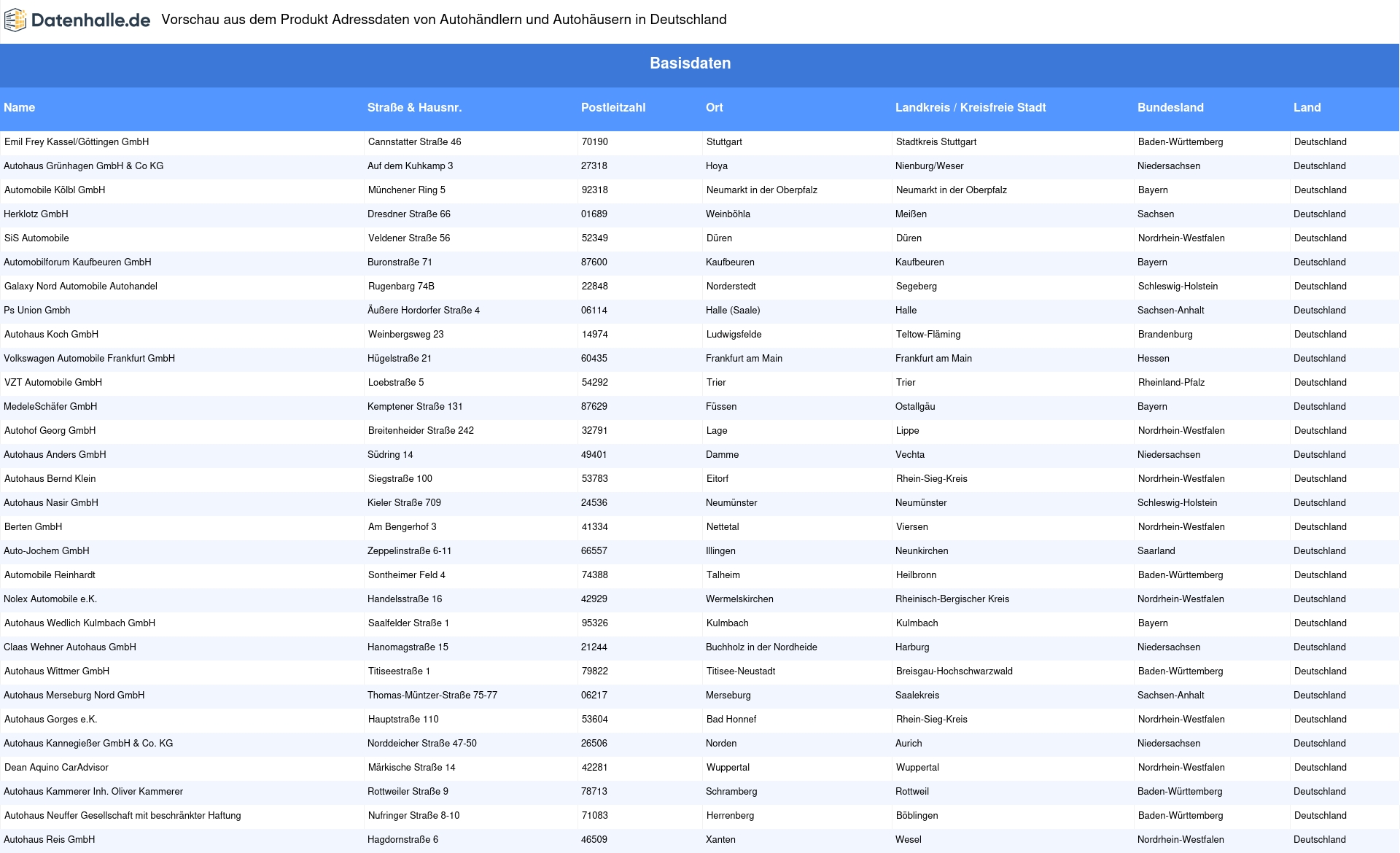The width and height of the screenshot is (1400, 853).
Task: Select Volkswagen Automobile Frankfurt GmbH
Action: tap(89, 359)
